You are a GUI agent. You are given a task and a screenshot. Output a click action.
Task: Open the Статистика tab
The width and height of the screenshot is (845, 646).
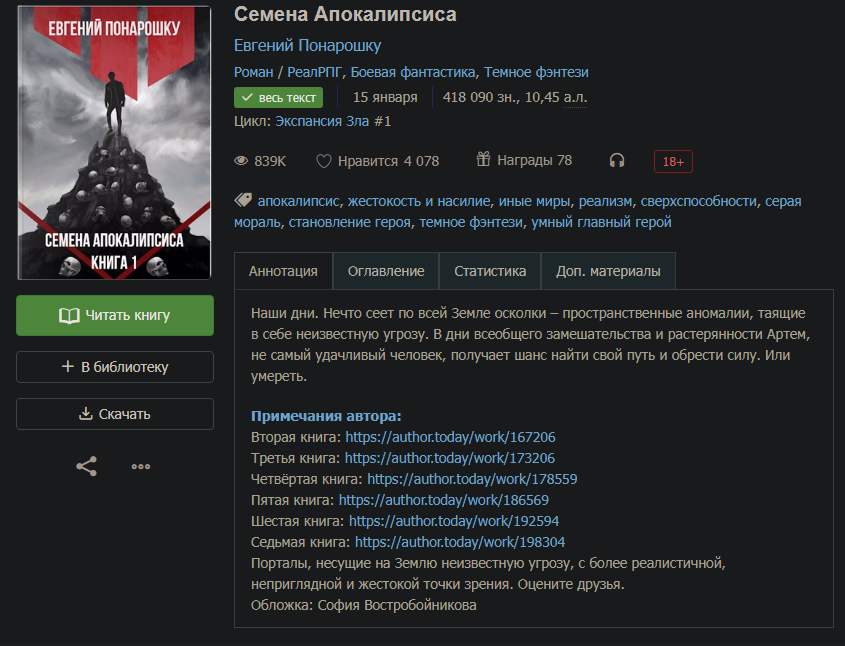click(490, 271)
